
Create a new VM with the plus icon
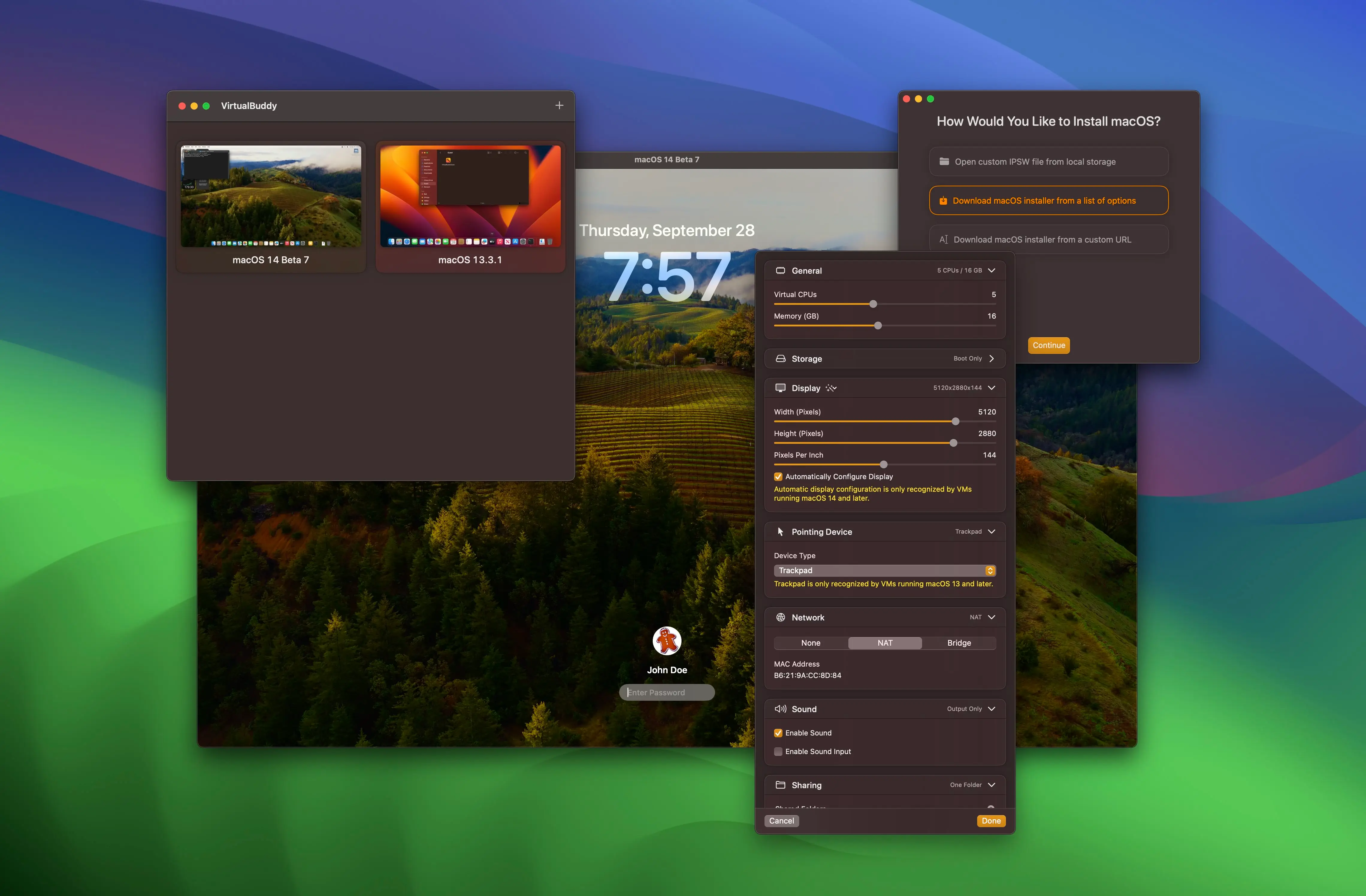click(x=558, y=105)
